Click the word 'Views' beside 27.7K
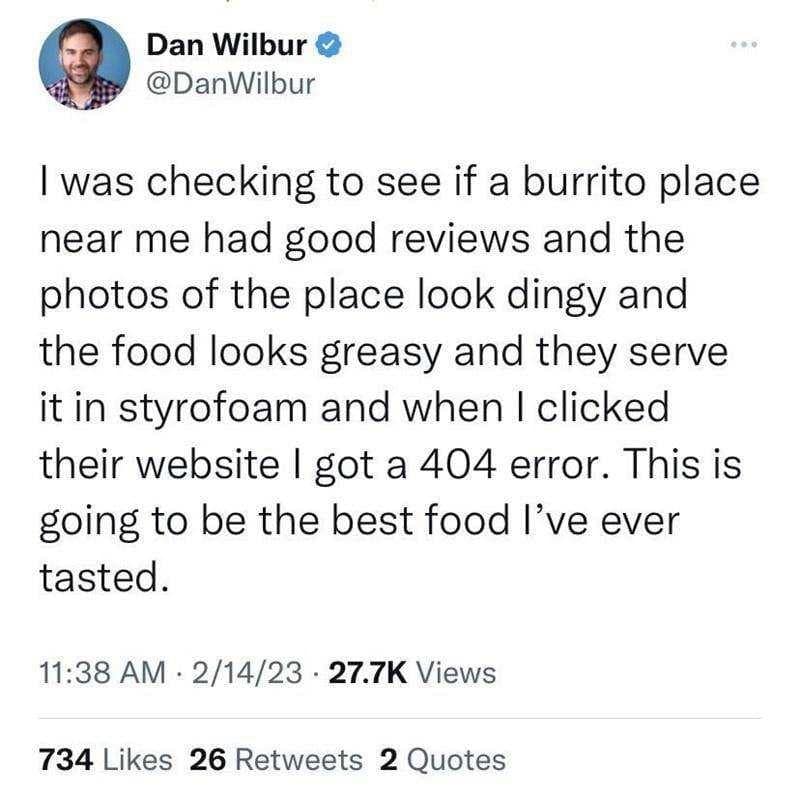The image size is (800, 799). point(456,672)
